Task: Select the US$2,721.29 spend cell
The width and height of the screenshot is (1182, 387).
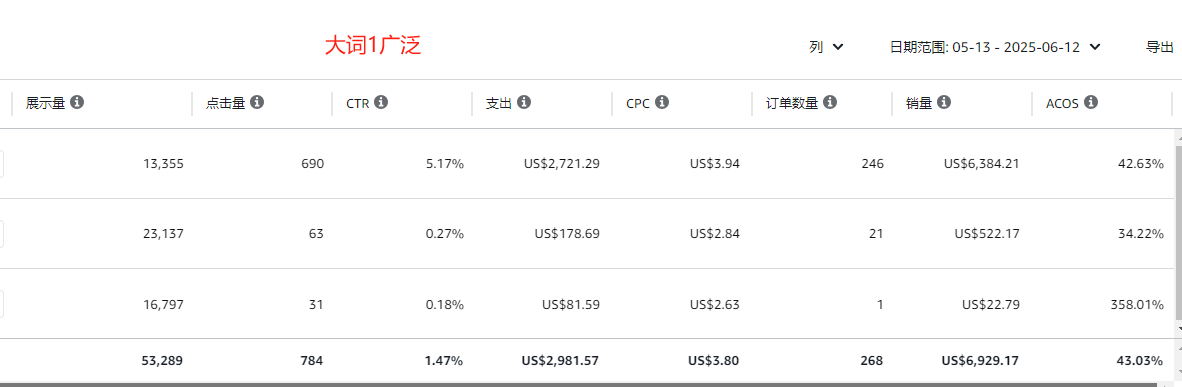Action: [562, 163]
